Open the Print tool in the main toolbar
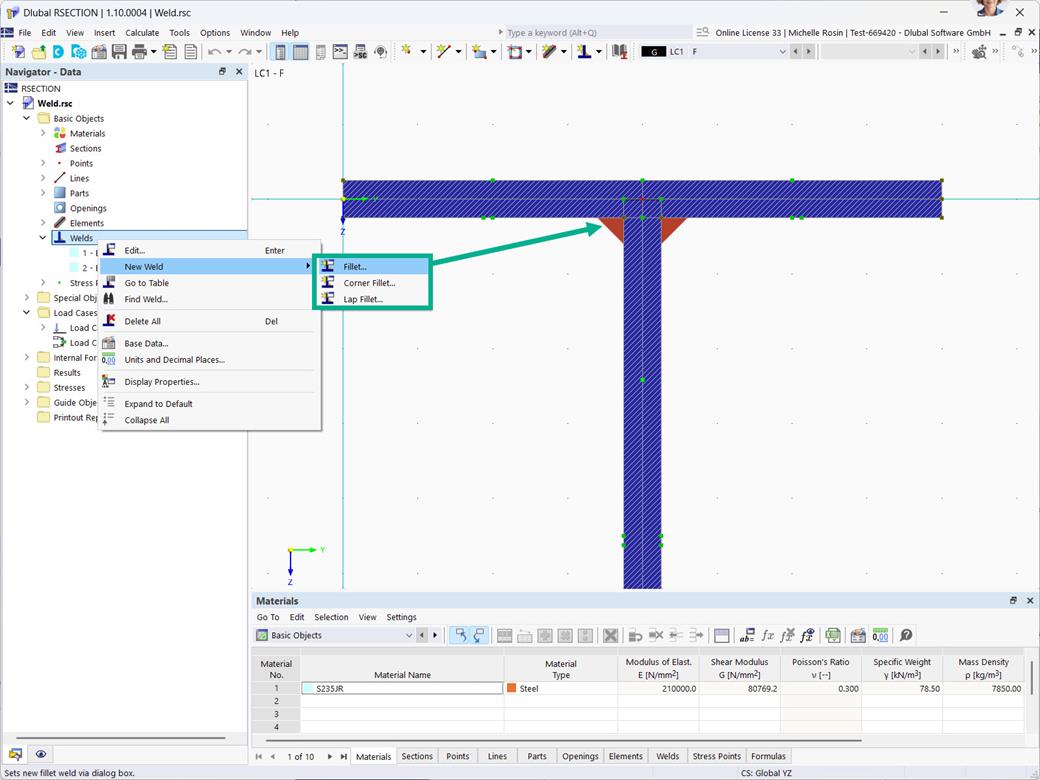Screen dimensions: 1040x780 [138, 51]
